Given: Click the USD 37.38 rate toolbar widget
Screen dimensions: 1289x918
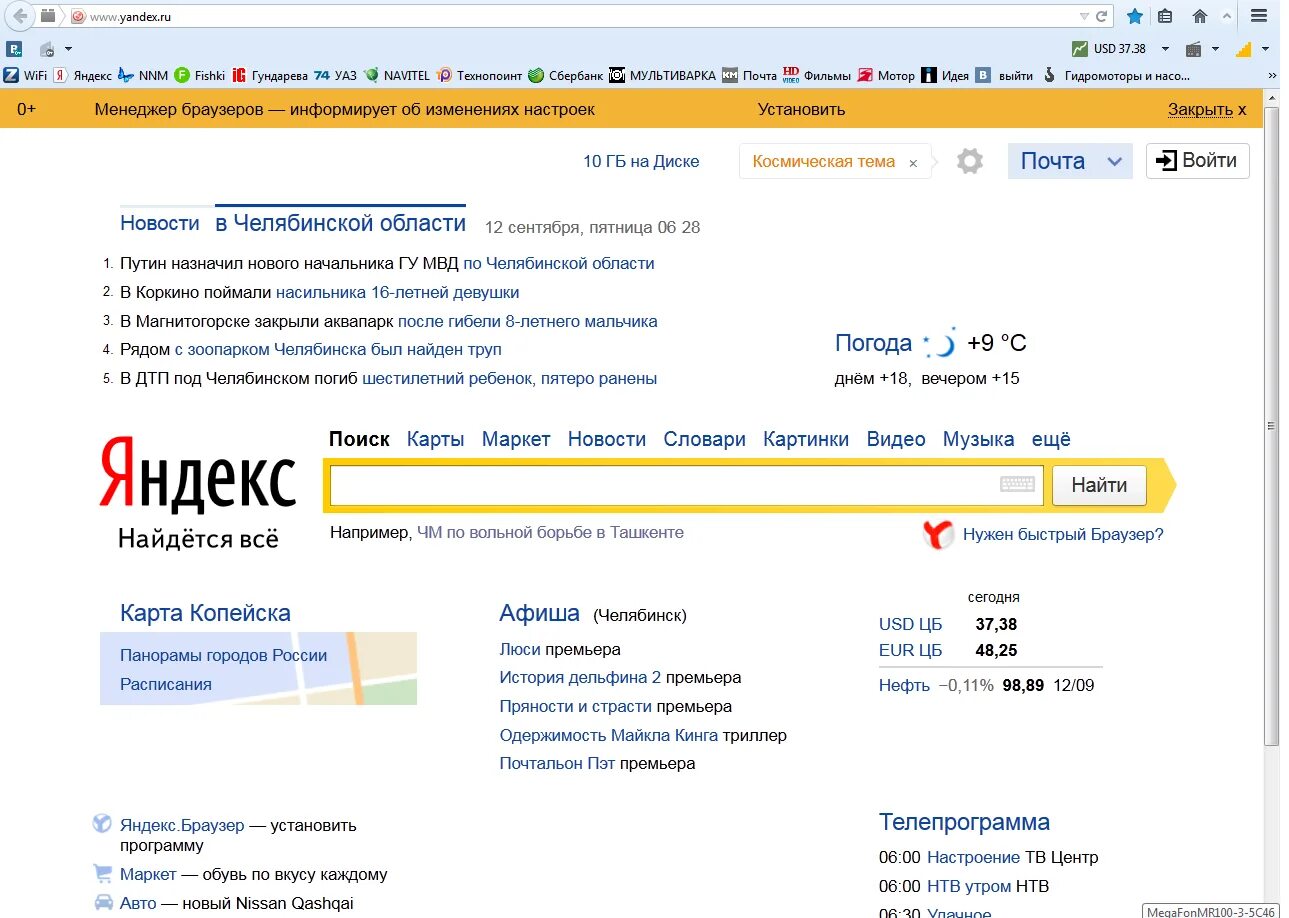Looking at the screenshot, I should pyautogui.click(x=1109, y=48).
